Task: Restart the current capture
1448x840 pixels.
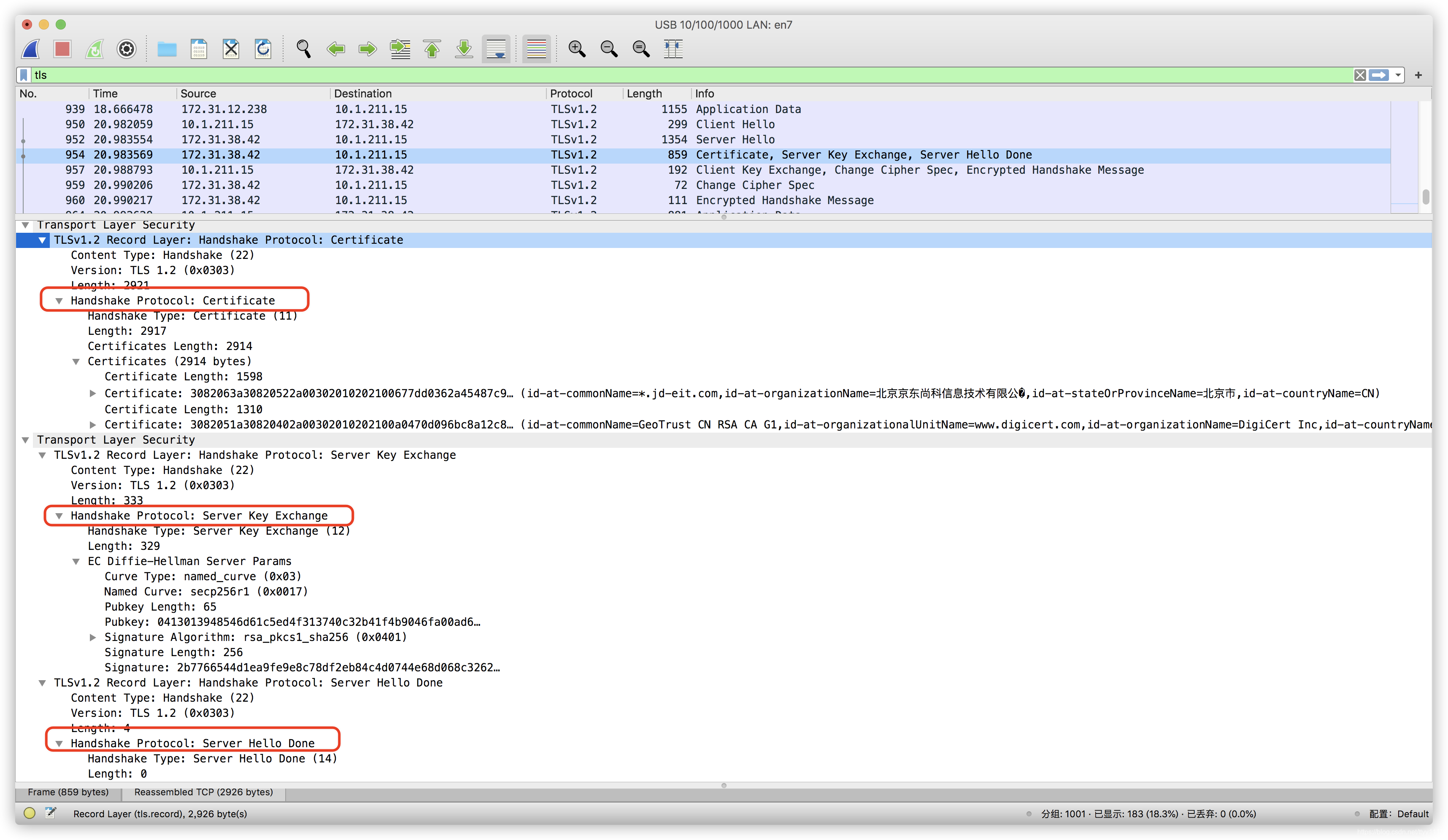Action: (94, 49)
